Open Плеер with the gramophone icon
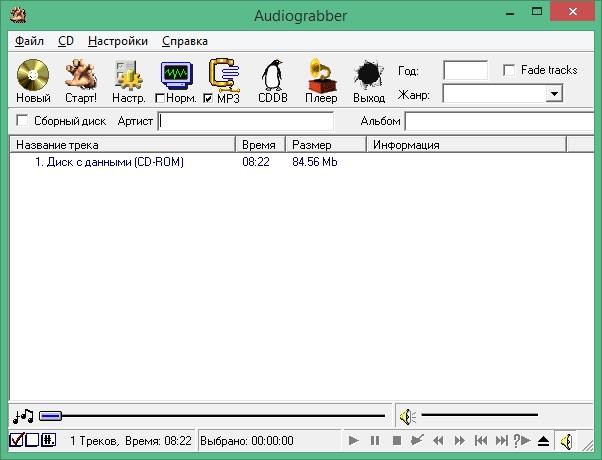This screenshot has height=460, width=602. 322,75
